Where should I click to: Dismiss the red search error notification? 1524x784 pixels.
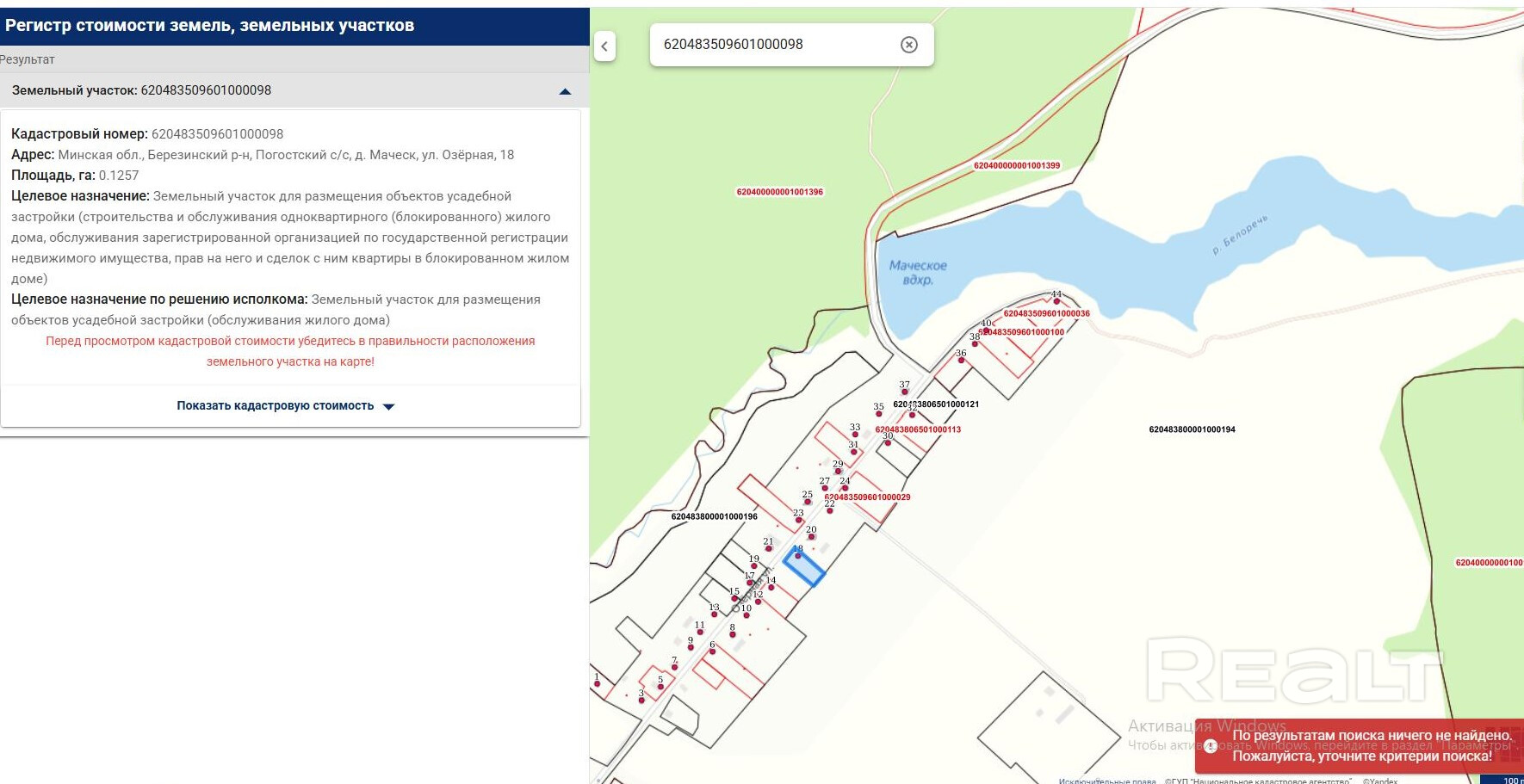click(x=1360, y=746)
